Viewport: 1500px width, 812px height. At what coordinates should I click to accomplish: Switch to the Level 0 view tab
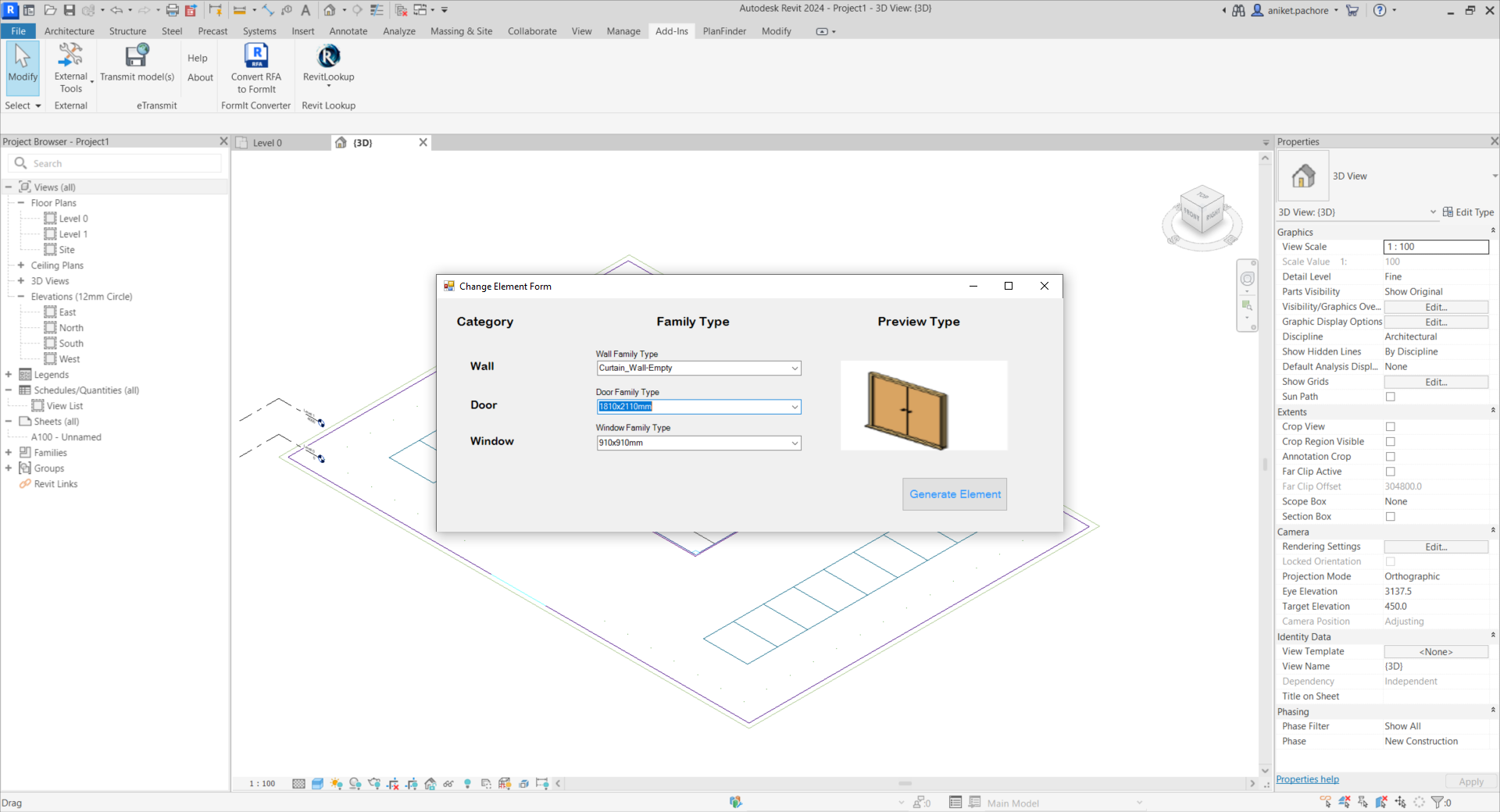pos(267,143)
